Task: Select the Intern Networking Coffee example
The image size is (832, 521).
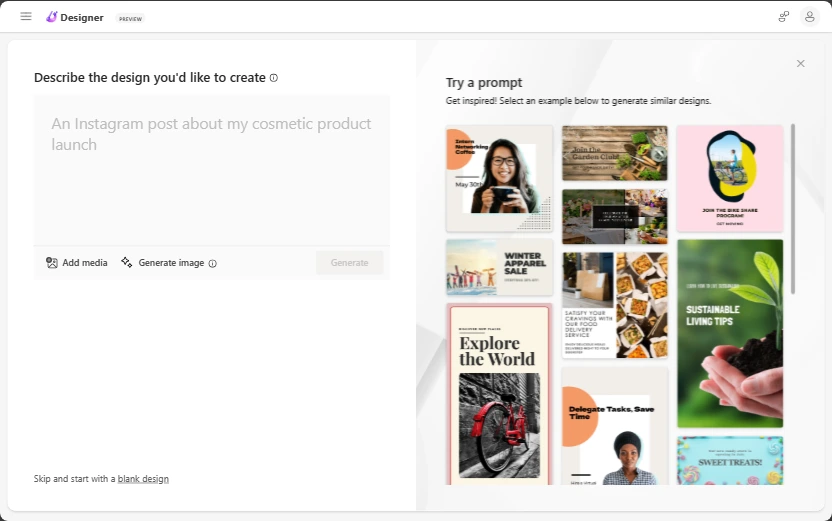Action: (x=499, y=179)
